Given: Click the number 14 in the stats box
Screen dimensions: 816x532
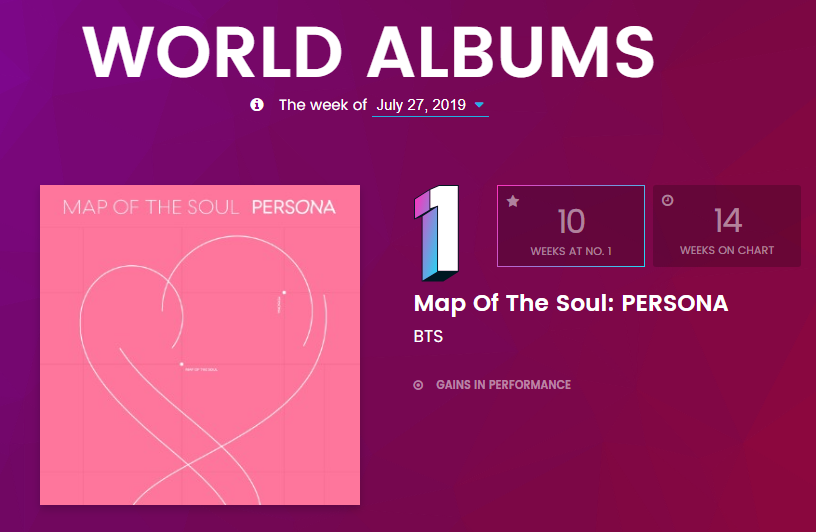Looking at the screenshot, I should 727,221.
